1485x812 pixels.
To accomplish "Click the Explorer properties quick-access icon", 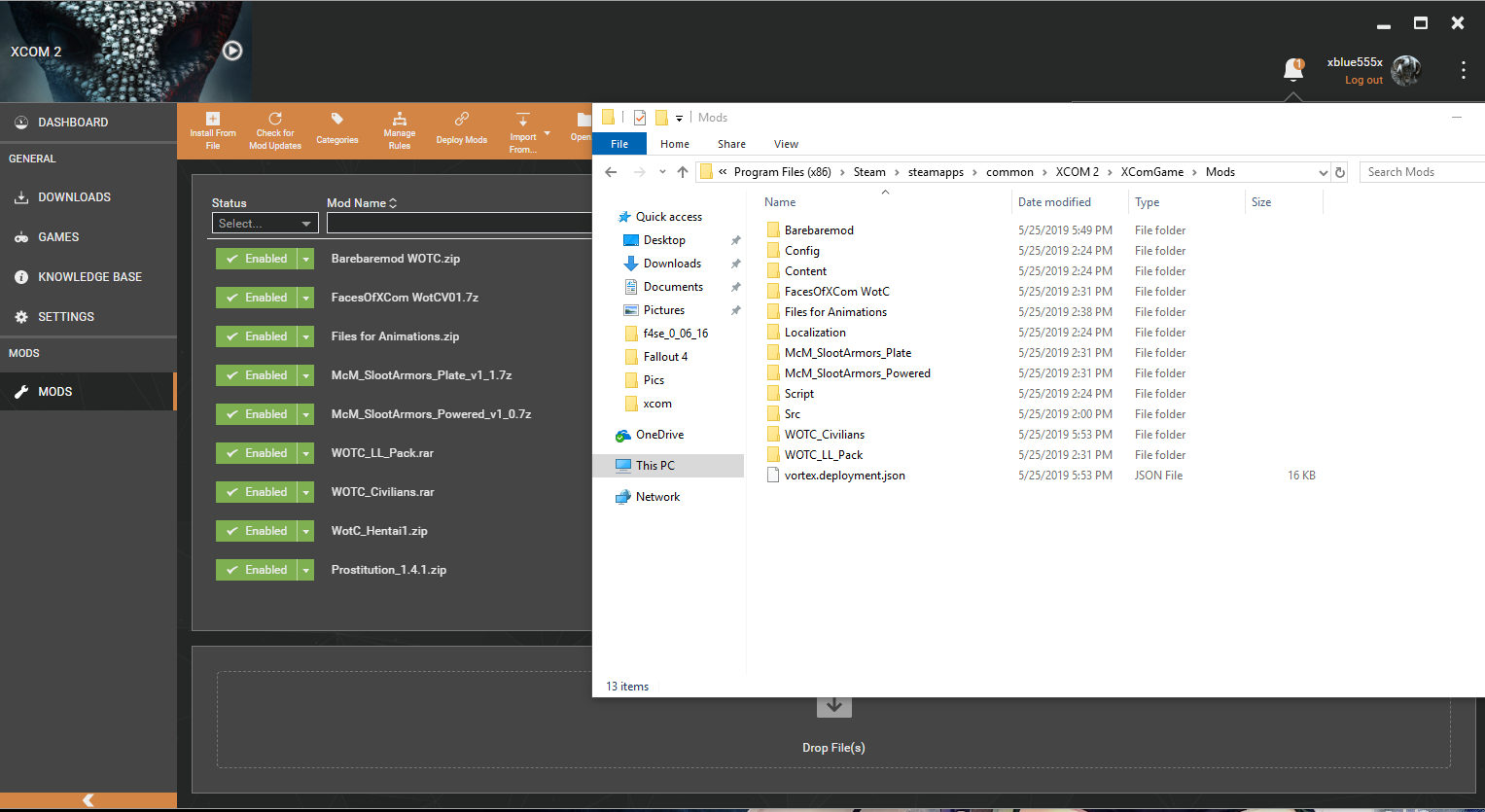I will click(x=640, y=118).
